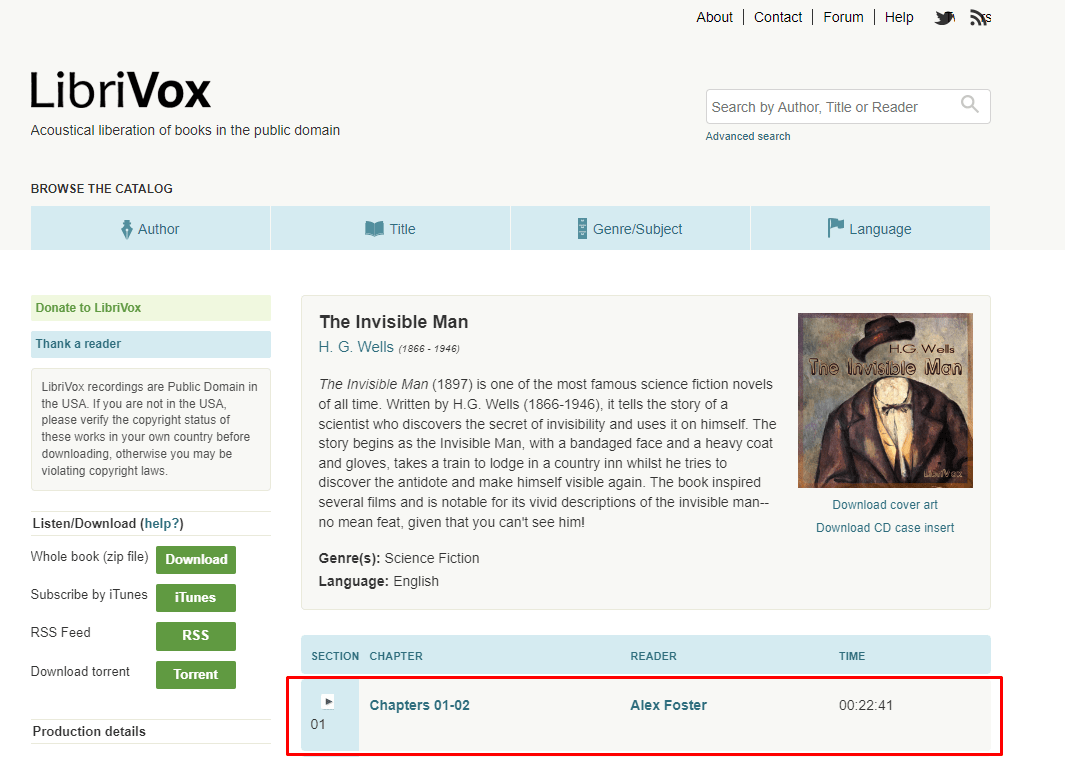Download the whole book zip file

(x=196, y=559)
